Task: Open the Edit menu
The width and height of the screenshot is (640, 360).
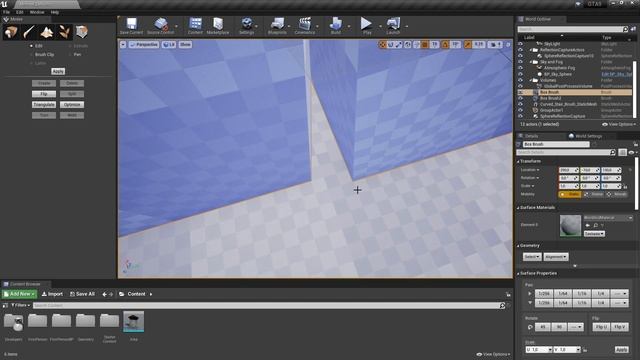Action: pos(20,12)
